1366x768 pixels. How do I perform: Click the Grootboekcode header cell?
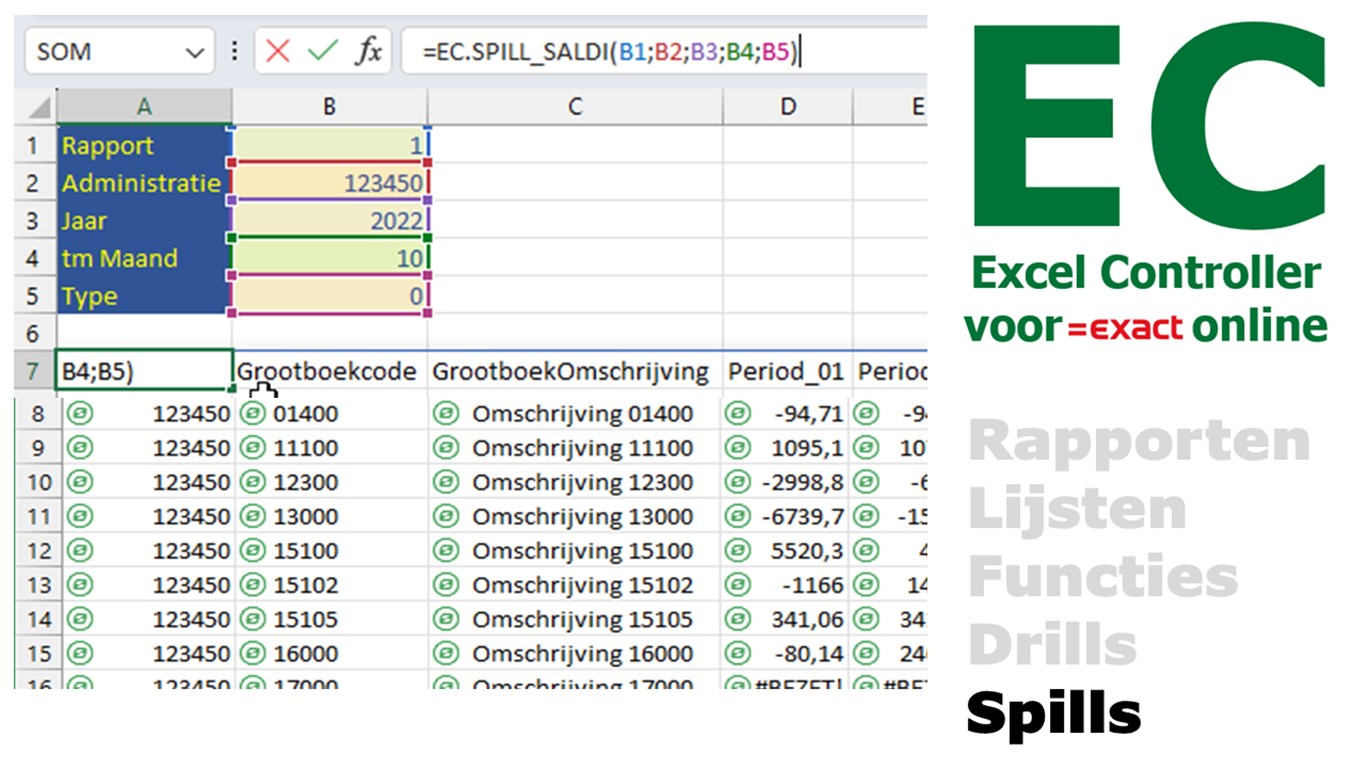click(329, 372)
